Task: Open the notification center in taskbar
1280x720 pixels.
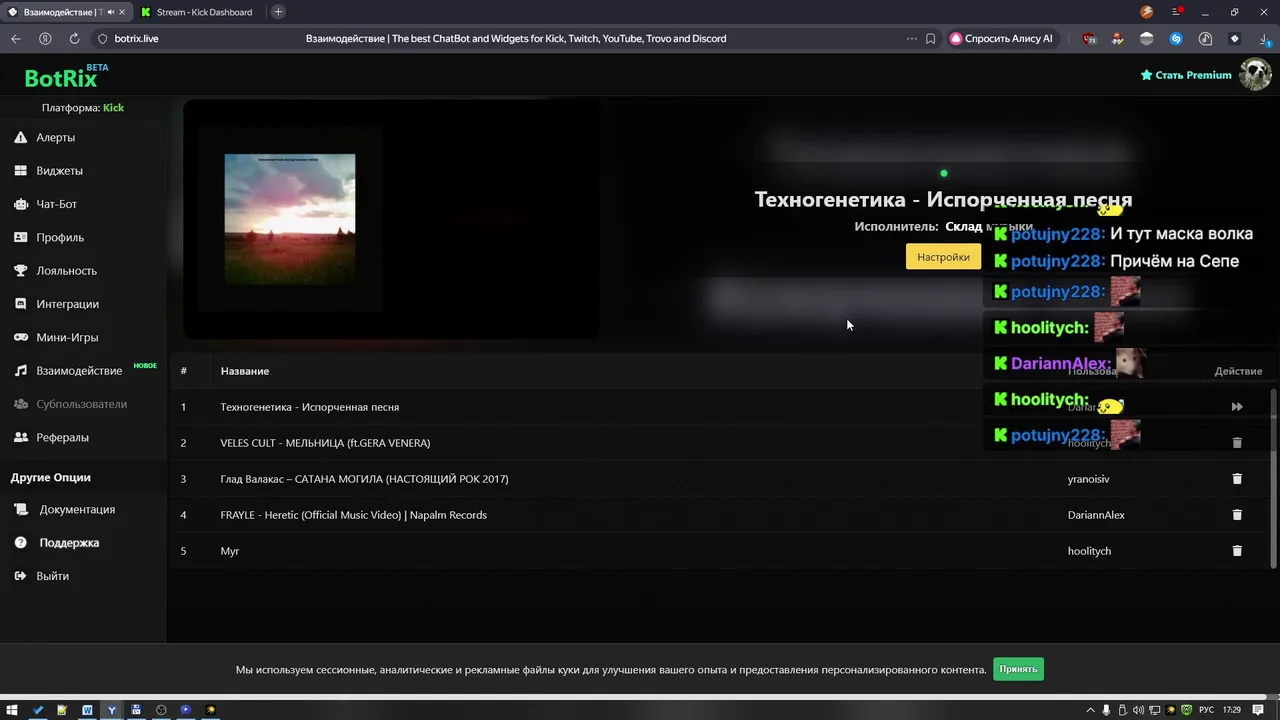Action: click(1258, 710)
